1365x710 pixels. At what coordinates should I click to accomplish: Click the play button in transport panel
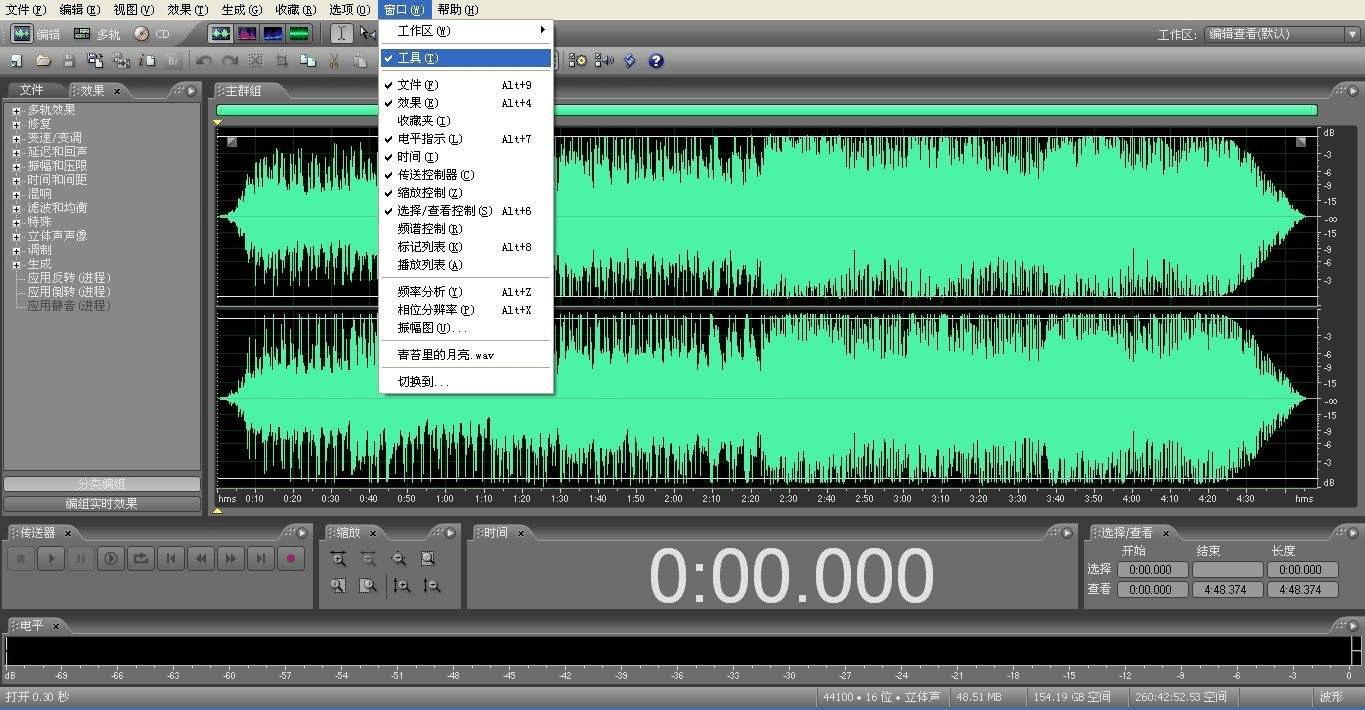click(x=51, y=559)
